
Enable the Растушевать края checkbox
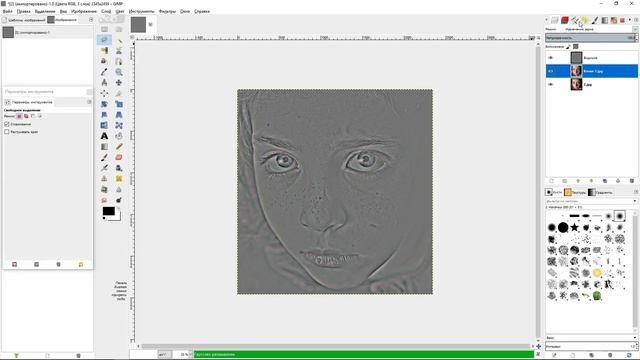coord(7,132)
